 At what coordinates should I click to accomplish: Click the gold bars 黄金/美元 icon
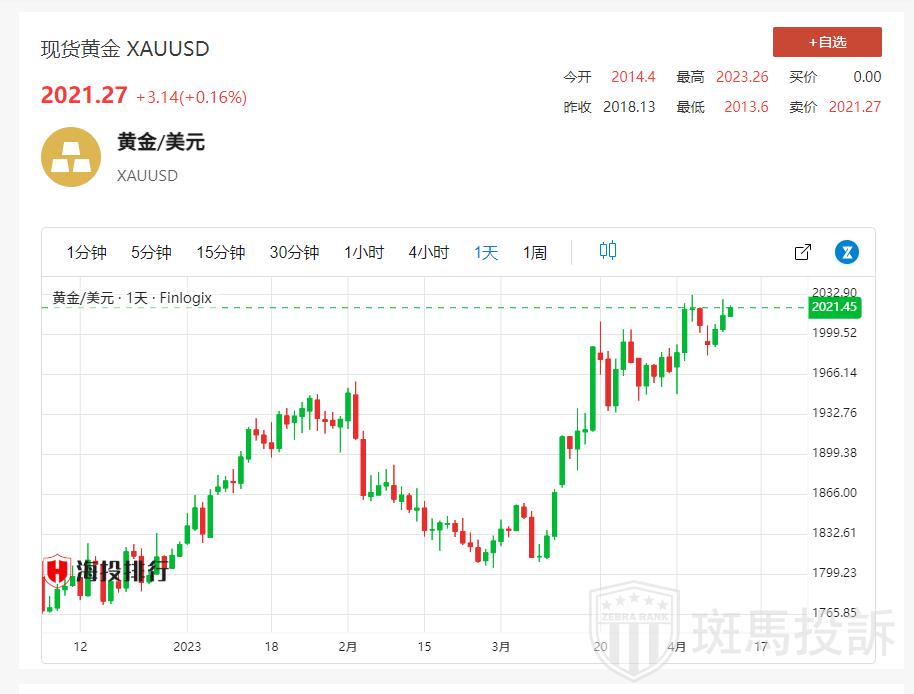[x=70, y=157]
